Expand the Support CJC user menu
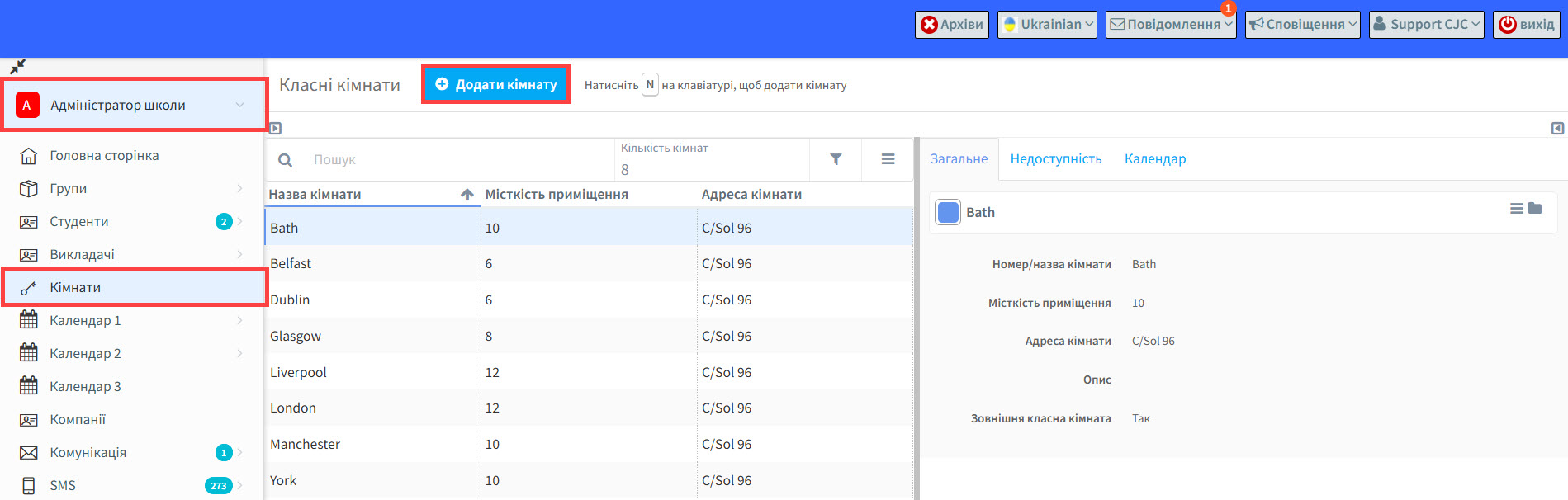Image resolution: width=1568 pixels, height=500 pixels. [1426, 25]
